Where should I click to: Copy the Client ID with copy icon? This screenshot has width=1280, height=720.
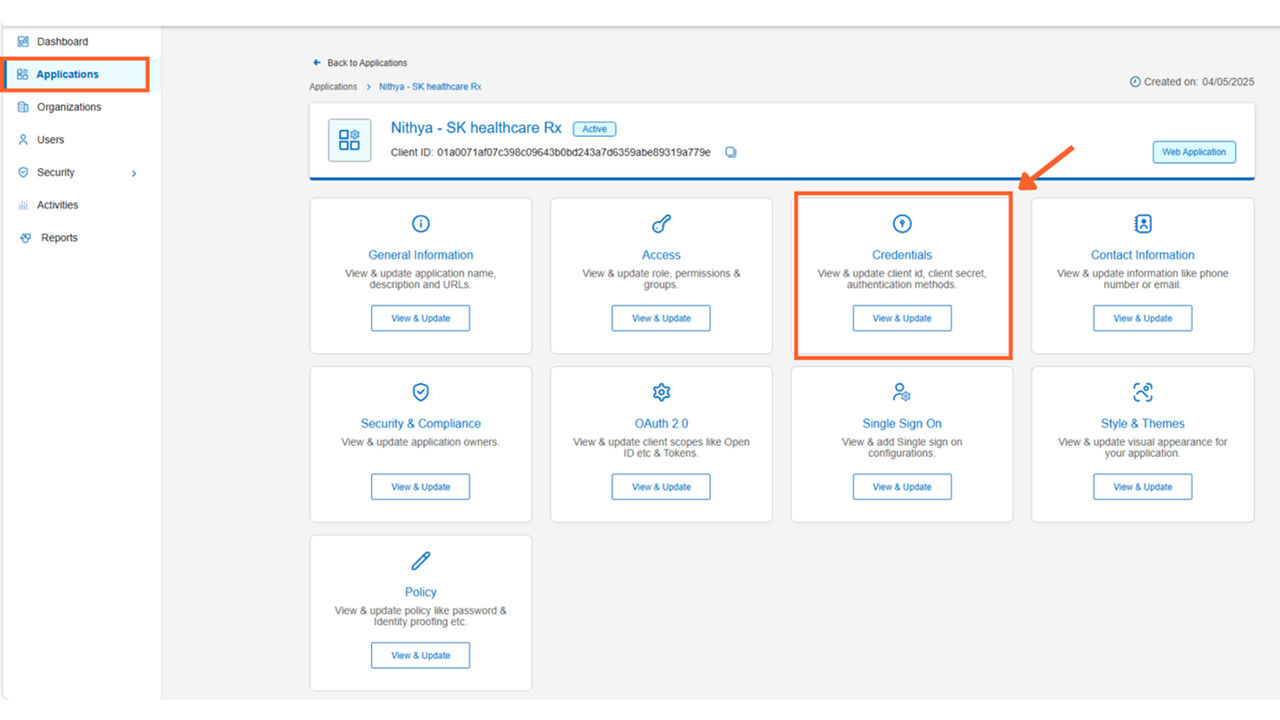pyautogui.click(x=731, y=152)
